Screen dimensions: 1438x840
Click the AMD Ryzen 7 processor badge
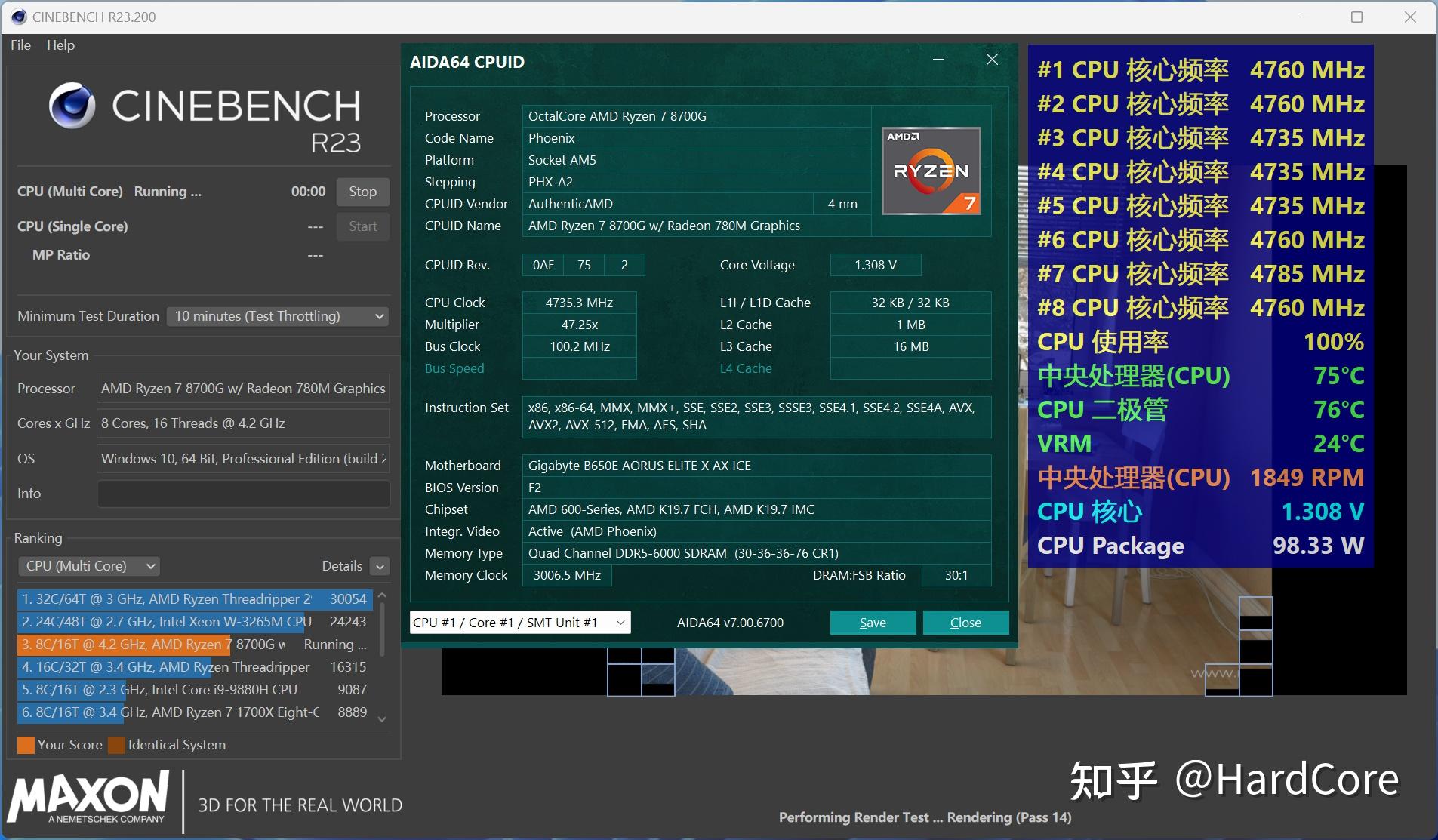[931, 171]
